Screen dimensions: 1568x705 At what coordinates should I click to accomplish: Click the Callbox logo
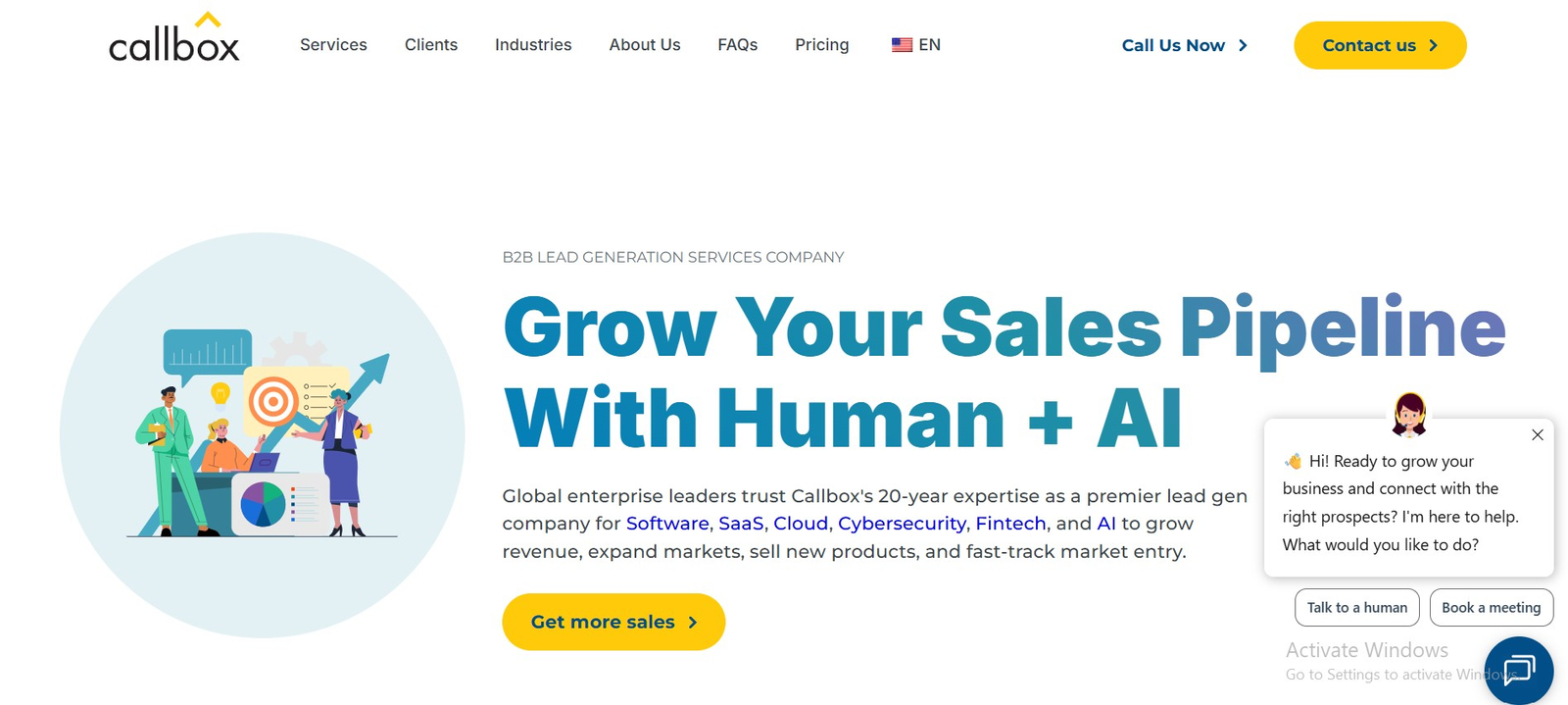[x=173, y=40]
